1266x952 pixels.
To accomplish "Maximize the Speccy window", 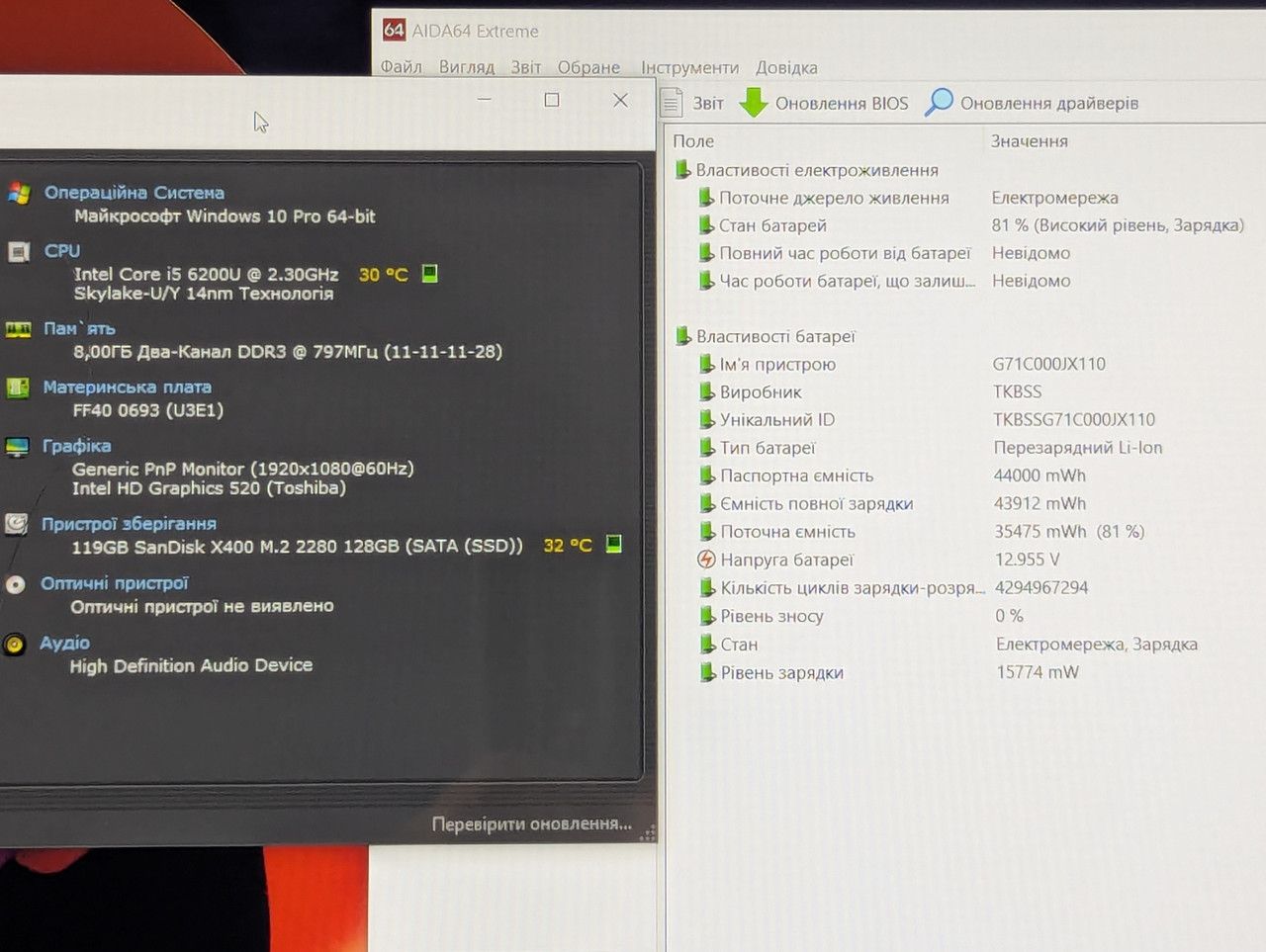I will pyautogui.click(x=552, y=100).
